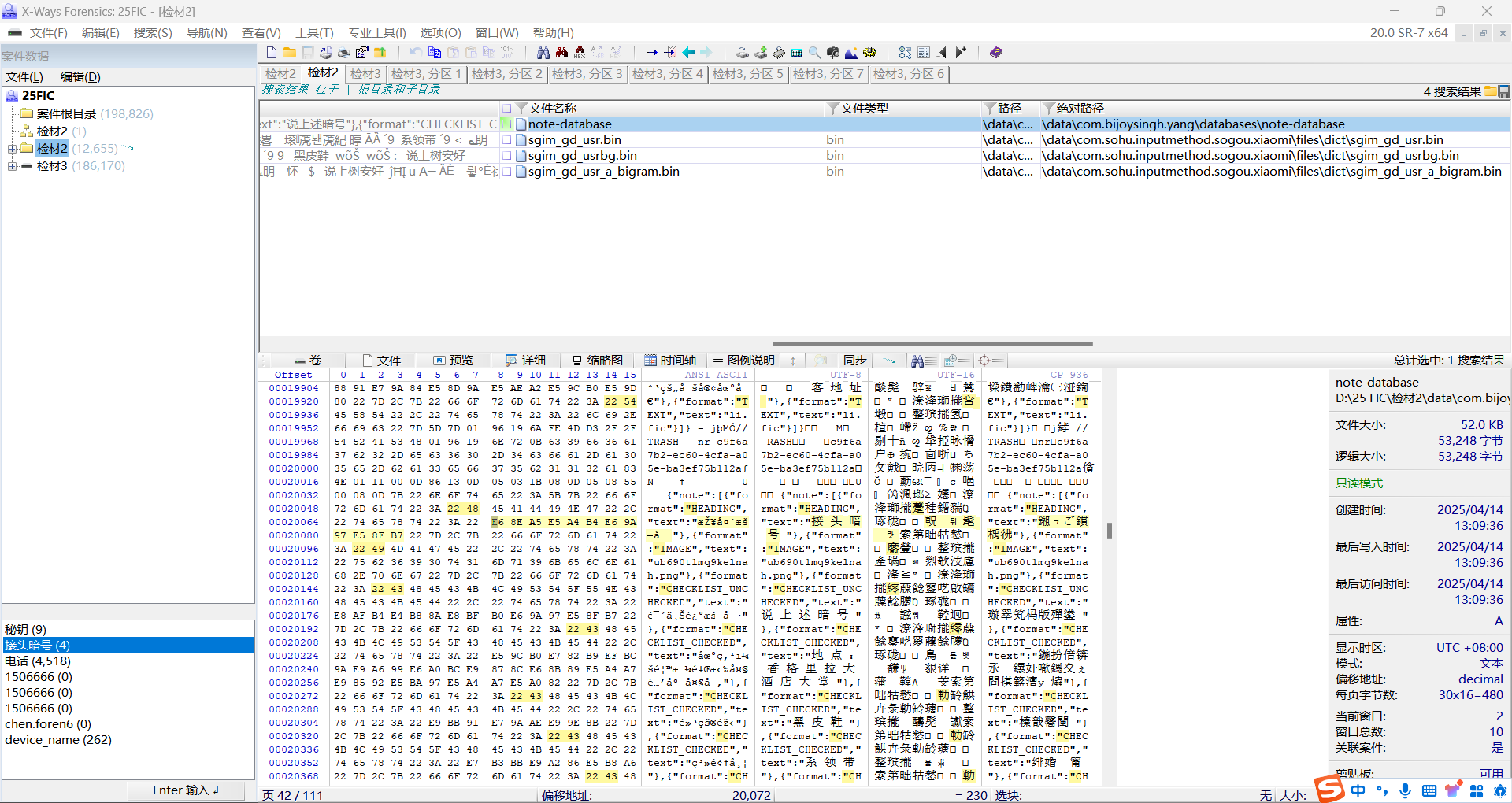Click the camera snapshot toolbar icon
This screenshot has height=803, width=1512.
coord(833,53)
